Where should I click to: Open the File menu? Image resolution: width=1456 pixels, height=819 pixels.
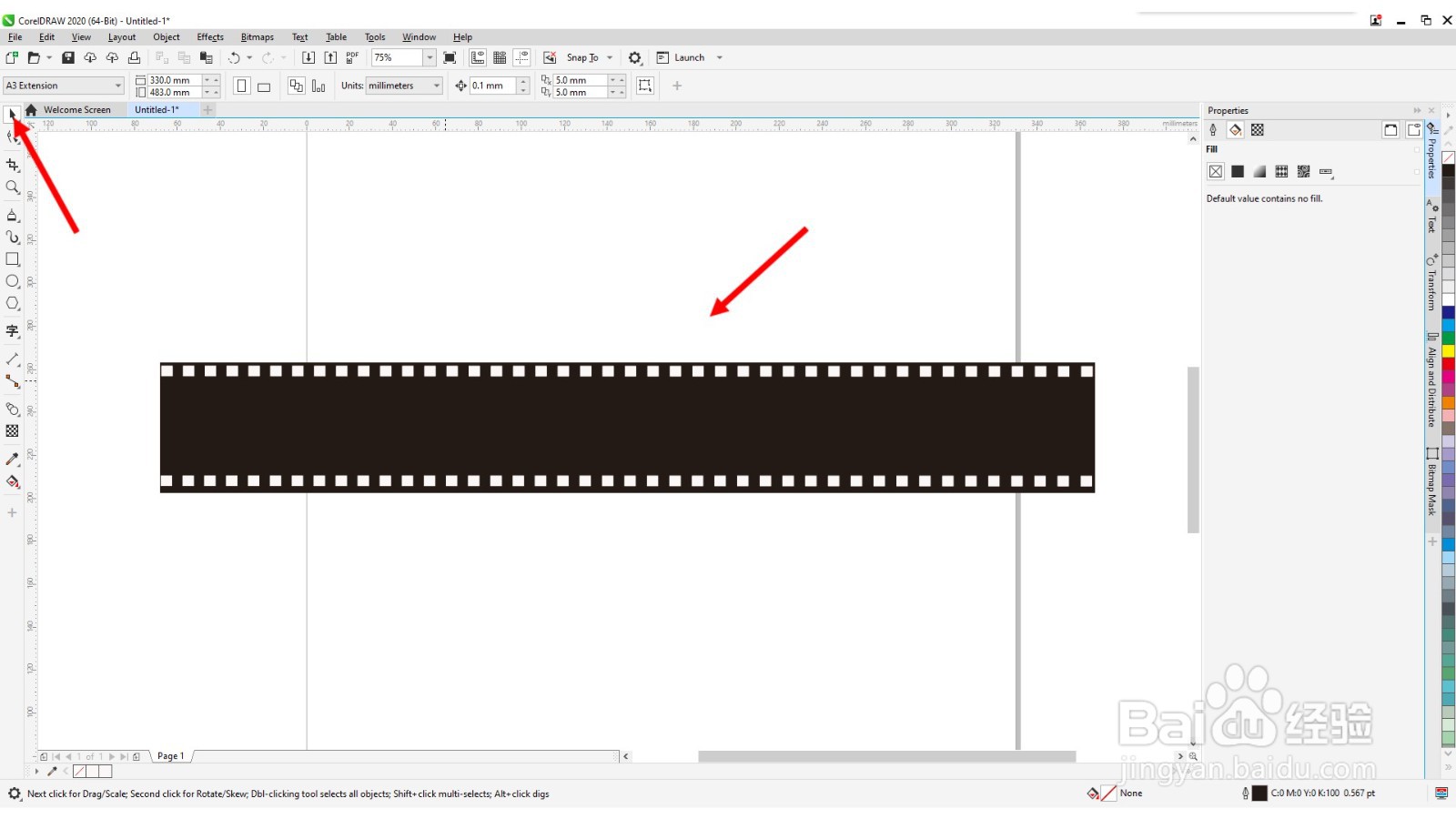click(15, 37)
